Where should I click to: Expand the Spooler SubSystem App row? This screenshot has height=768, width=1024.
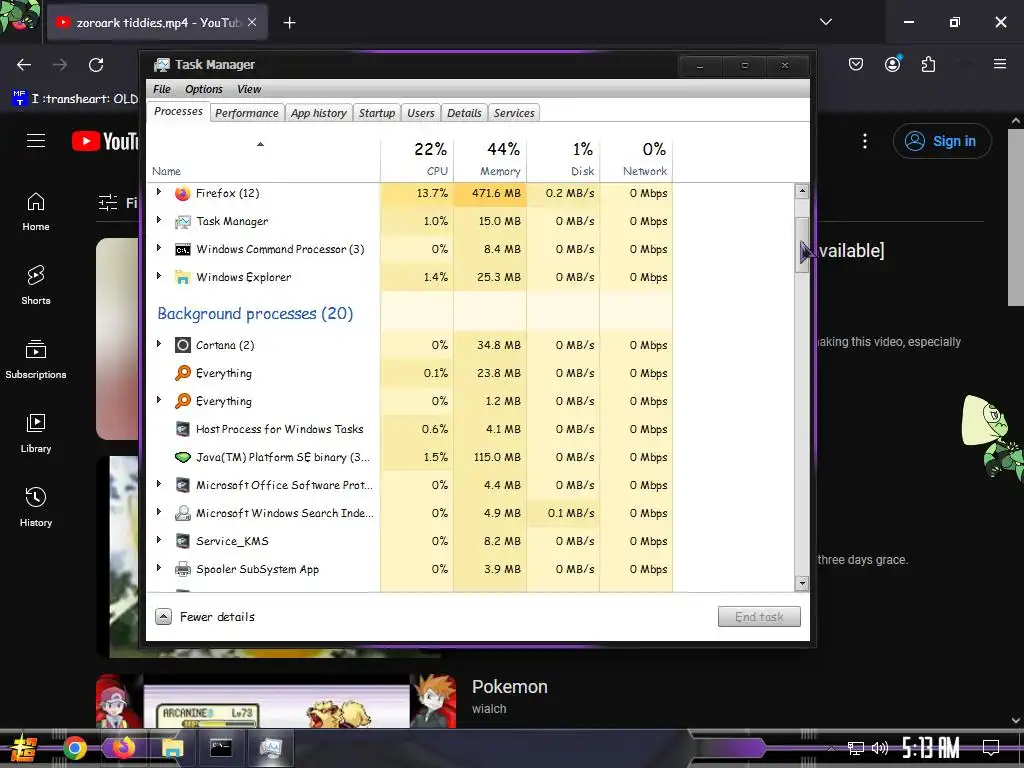[x=159, y=568]
